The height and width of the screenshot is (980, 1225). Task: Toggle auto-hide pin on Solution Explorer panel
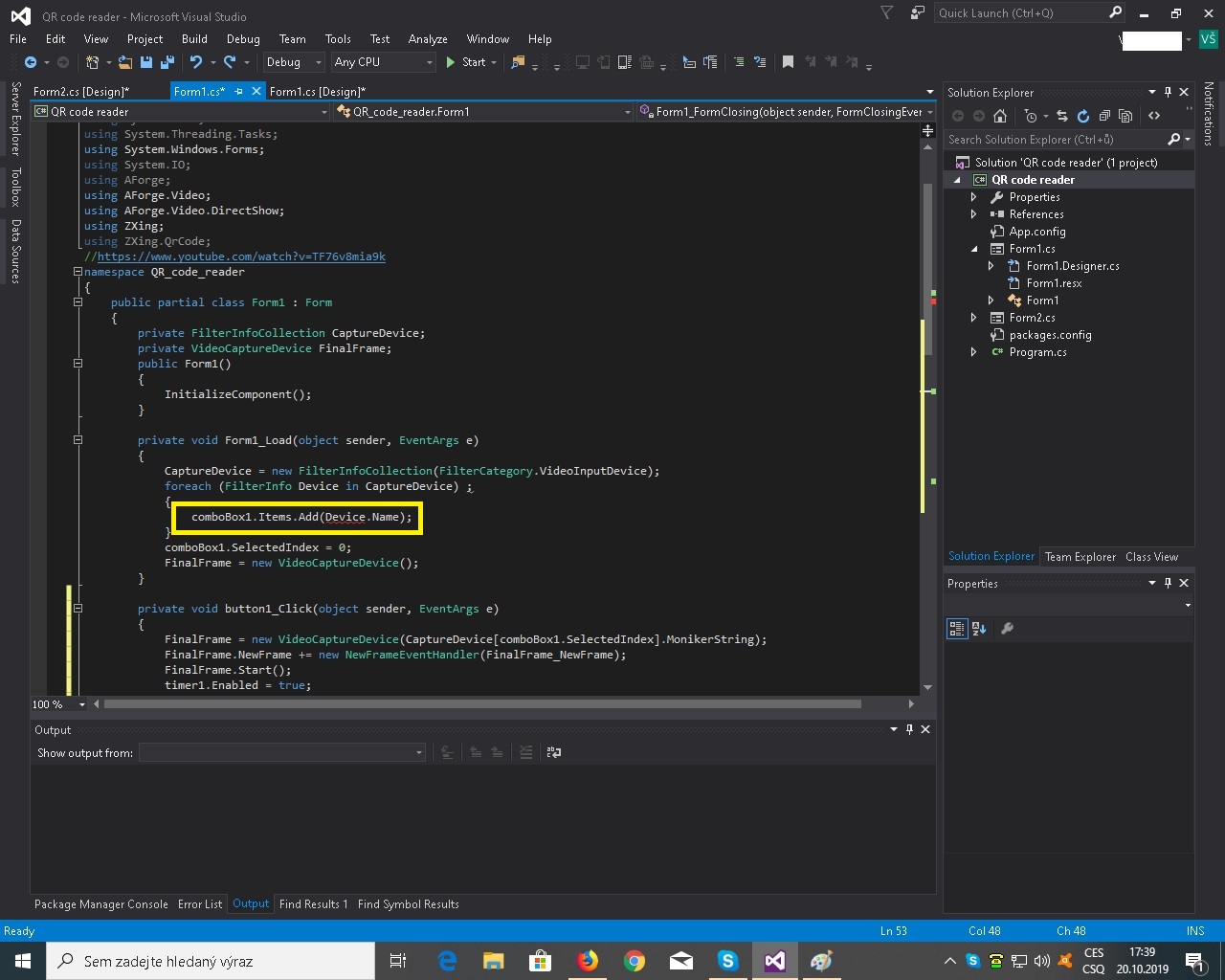click(x=1168, y=93)
